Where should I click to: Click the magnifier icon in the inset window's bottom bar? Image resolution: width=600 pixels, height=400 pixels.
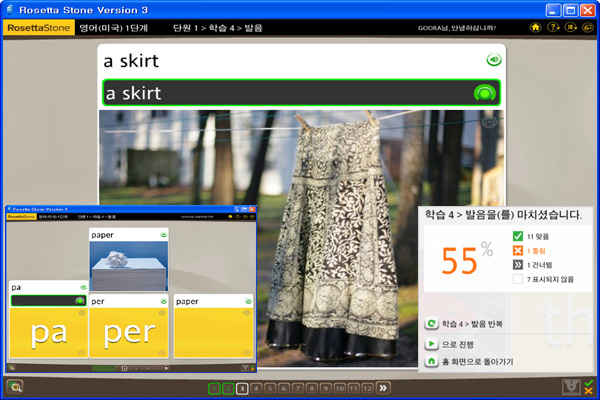(12, 368)
